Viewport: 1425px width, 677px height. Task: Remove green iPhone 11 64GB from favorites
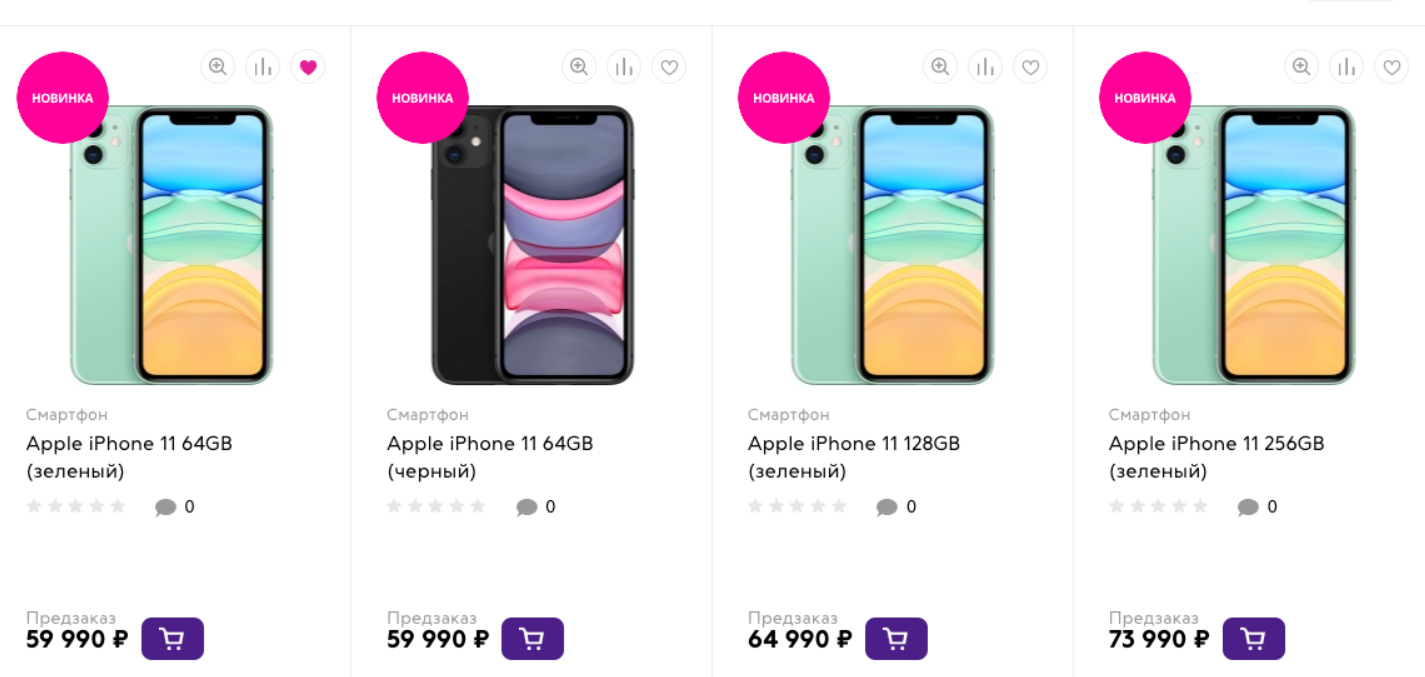click(x=308, y=67)
